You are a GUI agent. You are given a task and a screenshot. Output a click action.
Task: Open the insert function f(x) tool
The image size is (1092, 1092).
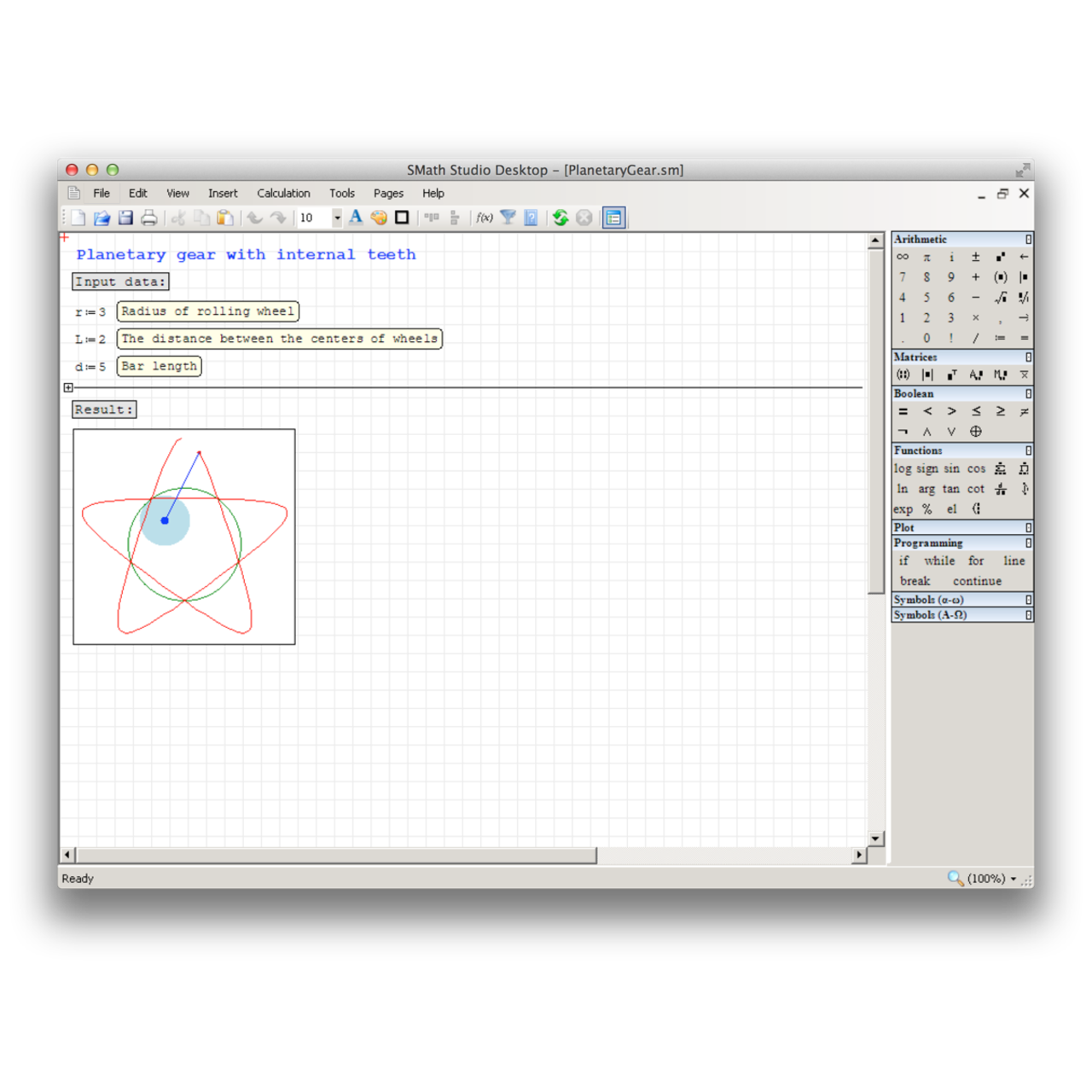(x=485, y=218)
